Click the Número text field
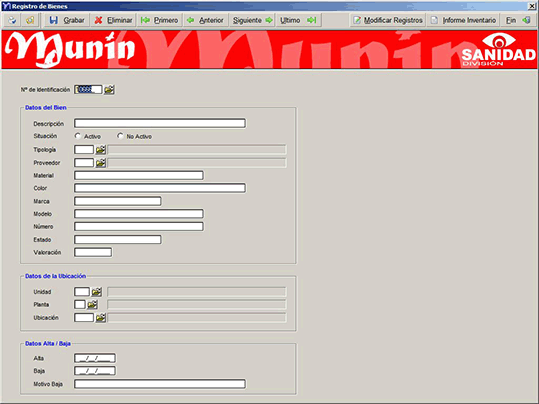539x404 pixels. coord(139,227)
